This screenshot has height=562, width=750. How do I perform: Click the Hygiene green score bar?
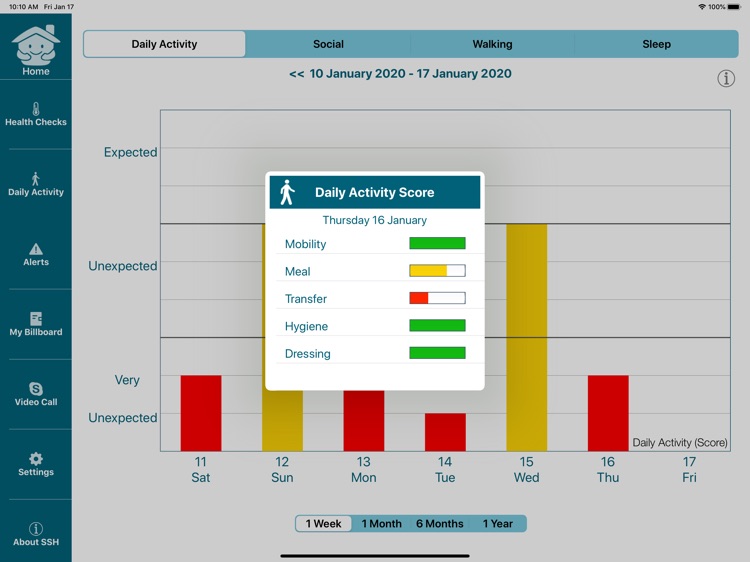[x=437, y=326]
